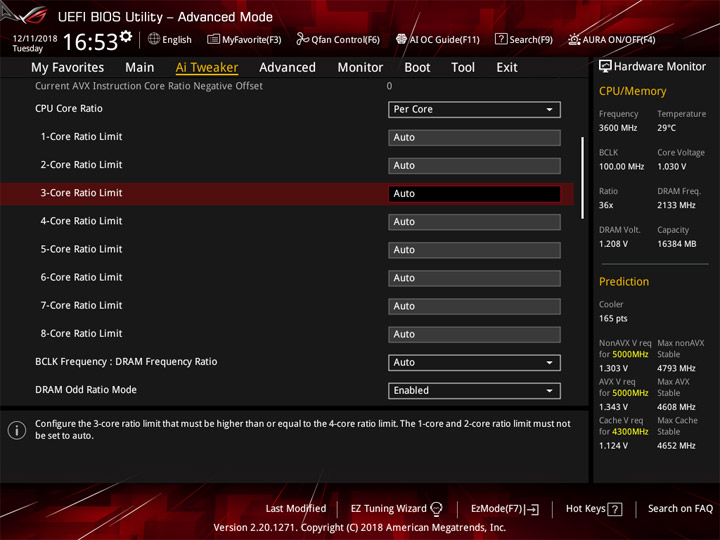Image resolution: width=720 pixels, height=540 pixels.
Task: Click the Prediction section heading
Action: (x=624, y=282)
